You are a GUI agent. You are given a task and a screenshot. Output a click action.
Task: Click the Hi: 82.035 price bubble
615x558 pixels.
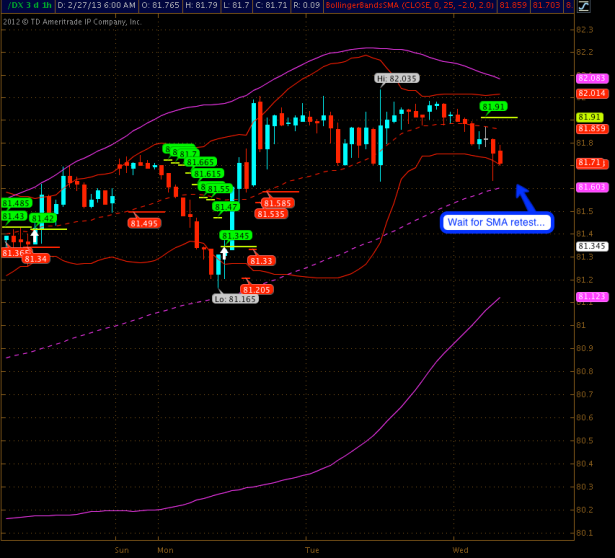point(397,78)
